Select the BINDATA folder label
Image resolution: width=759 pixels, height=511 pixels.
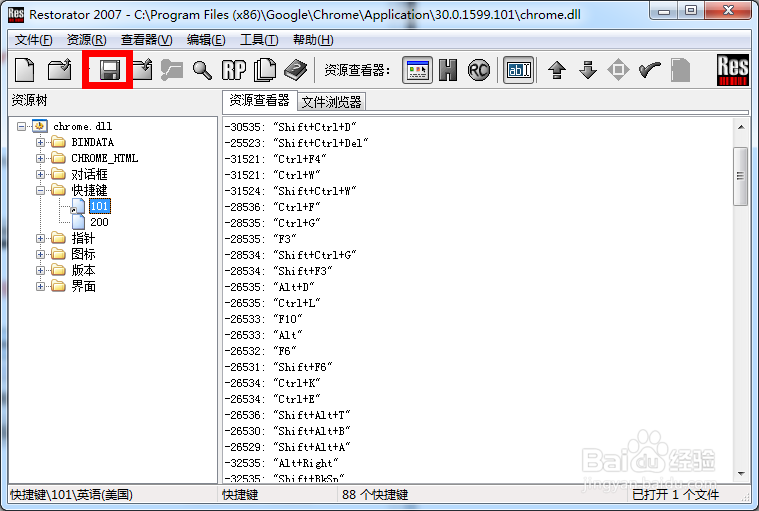click(x=92, y=142)
